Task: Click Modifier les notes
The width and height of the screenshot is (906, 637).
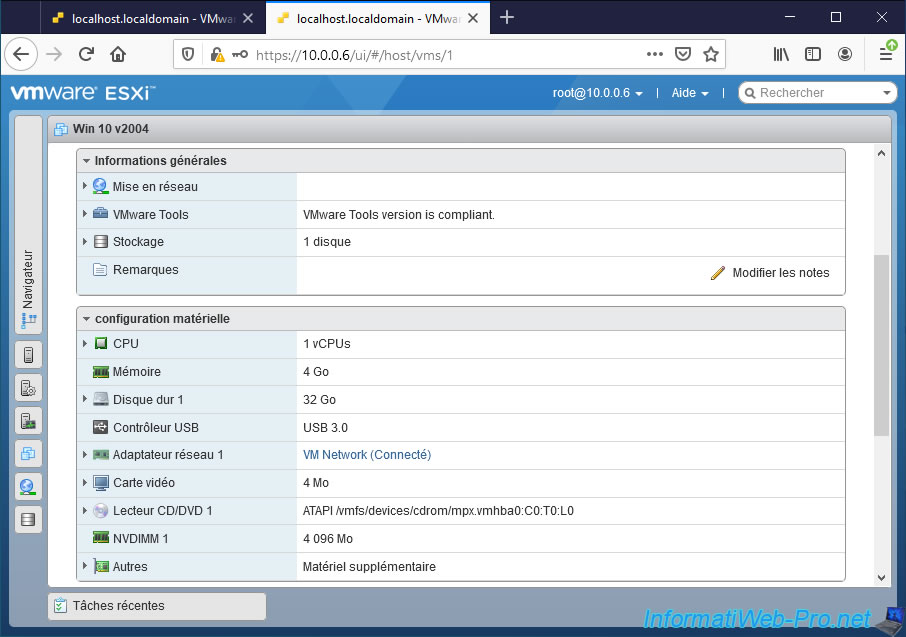Action: click(x=770, y=273)
